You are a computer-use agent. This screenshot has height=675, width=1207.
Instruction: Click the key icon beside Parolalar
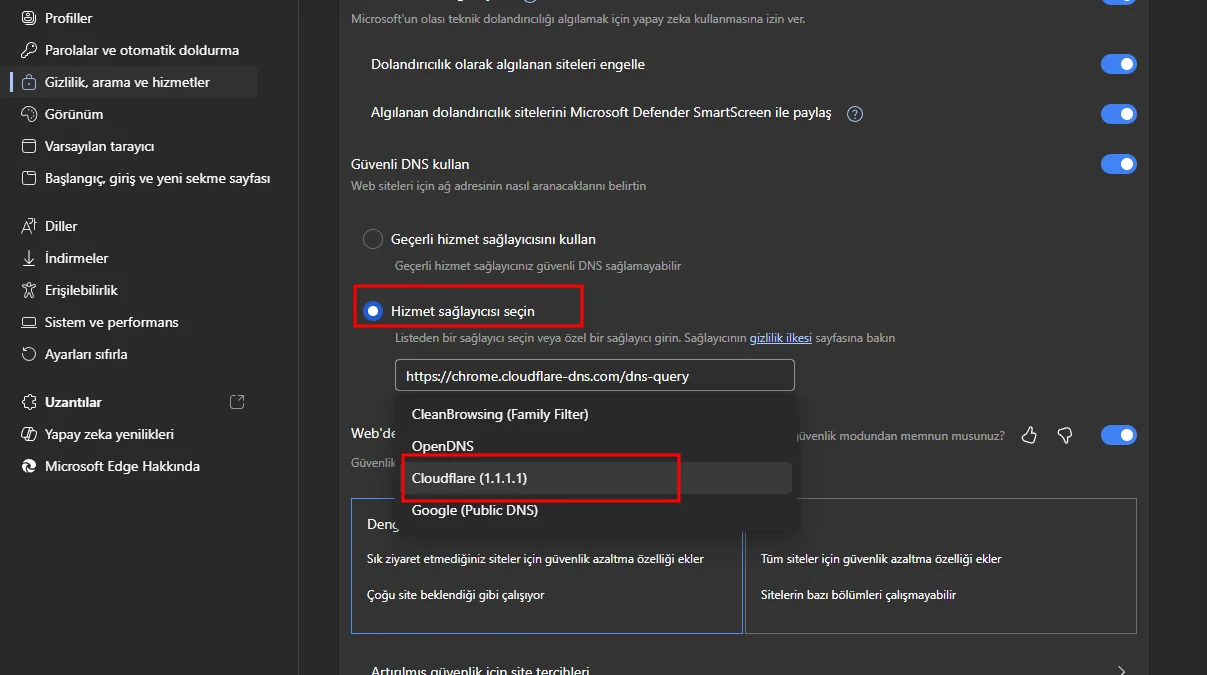[x=28, y=50]
